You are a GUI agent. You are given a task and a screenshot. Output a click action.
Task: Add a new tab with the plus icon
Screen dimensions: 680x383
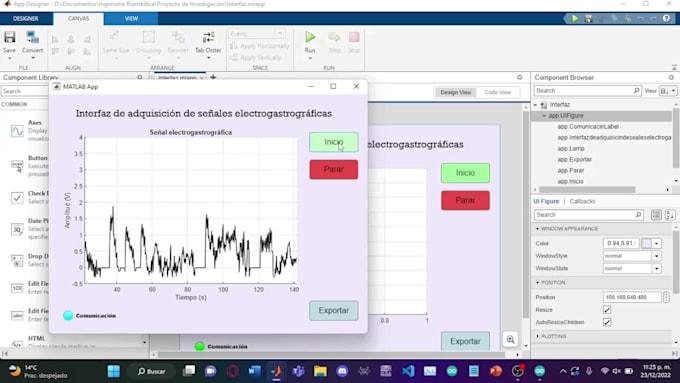point(213,77)
